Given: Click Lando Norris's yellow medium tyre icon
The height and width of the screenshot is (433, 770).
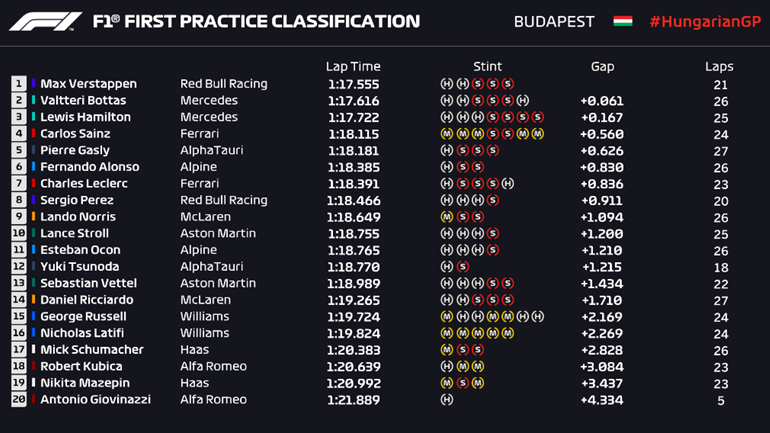Looking at the screenshot, I should pyautogui.click(x=446, y=217).
